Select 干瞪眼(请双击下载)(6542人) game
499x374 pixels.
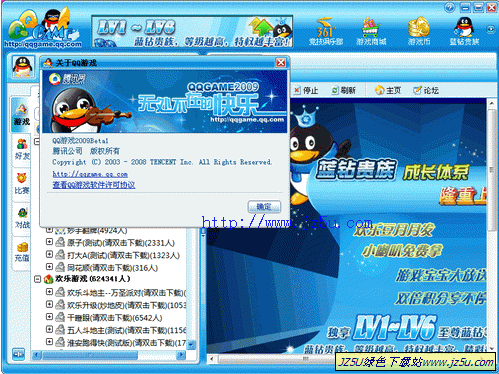point(115,318)
